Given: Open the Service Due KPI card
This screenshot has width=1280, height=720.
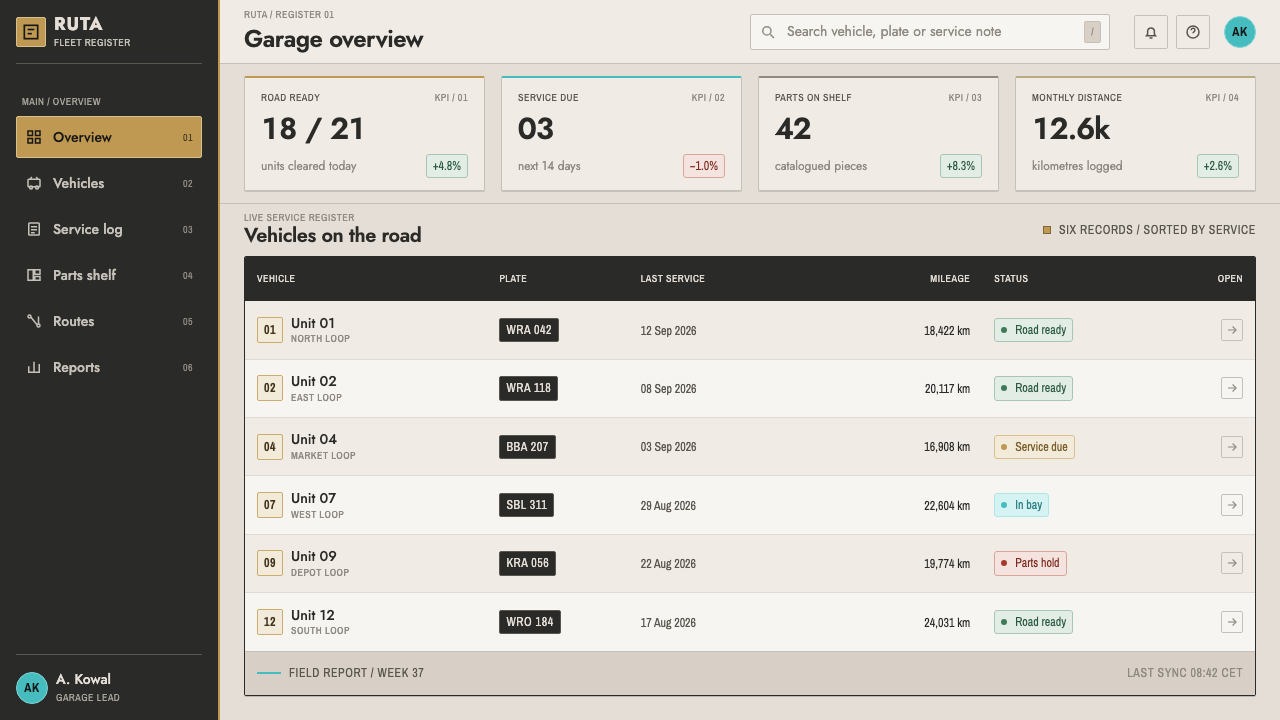Looking at the screenshot, I should pyautogui.click(x=621, y=133).
